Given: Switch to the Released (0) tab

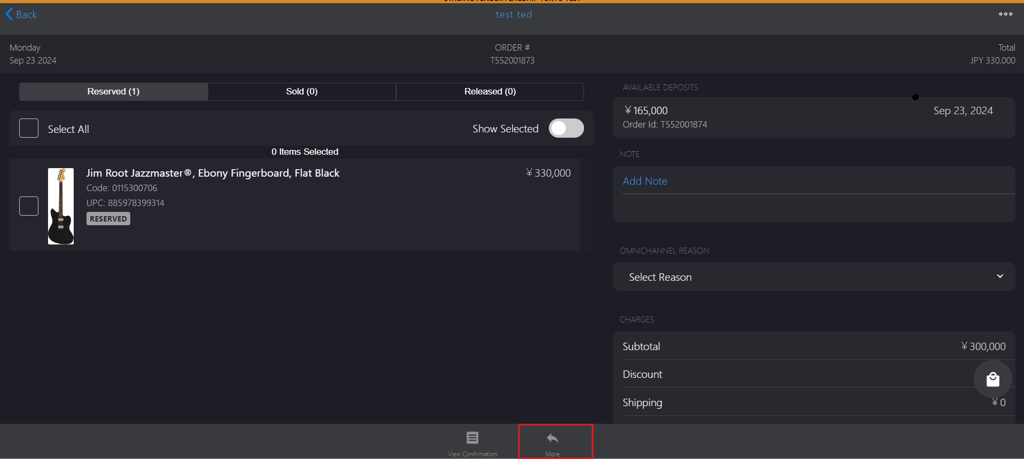Looking at the screenshot, I should (490, 91).
